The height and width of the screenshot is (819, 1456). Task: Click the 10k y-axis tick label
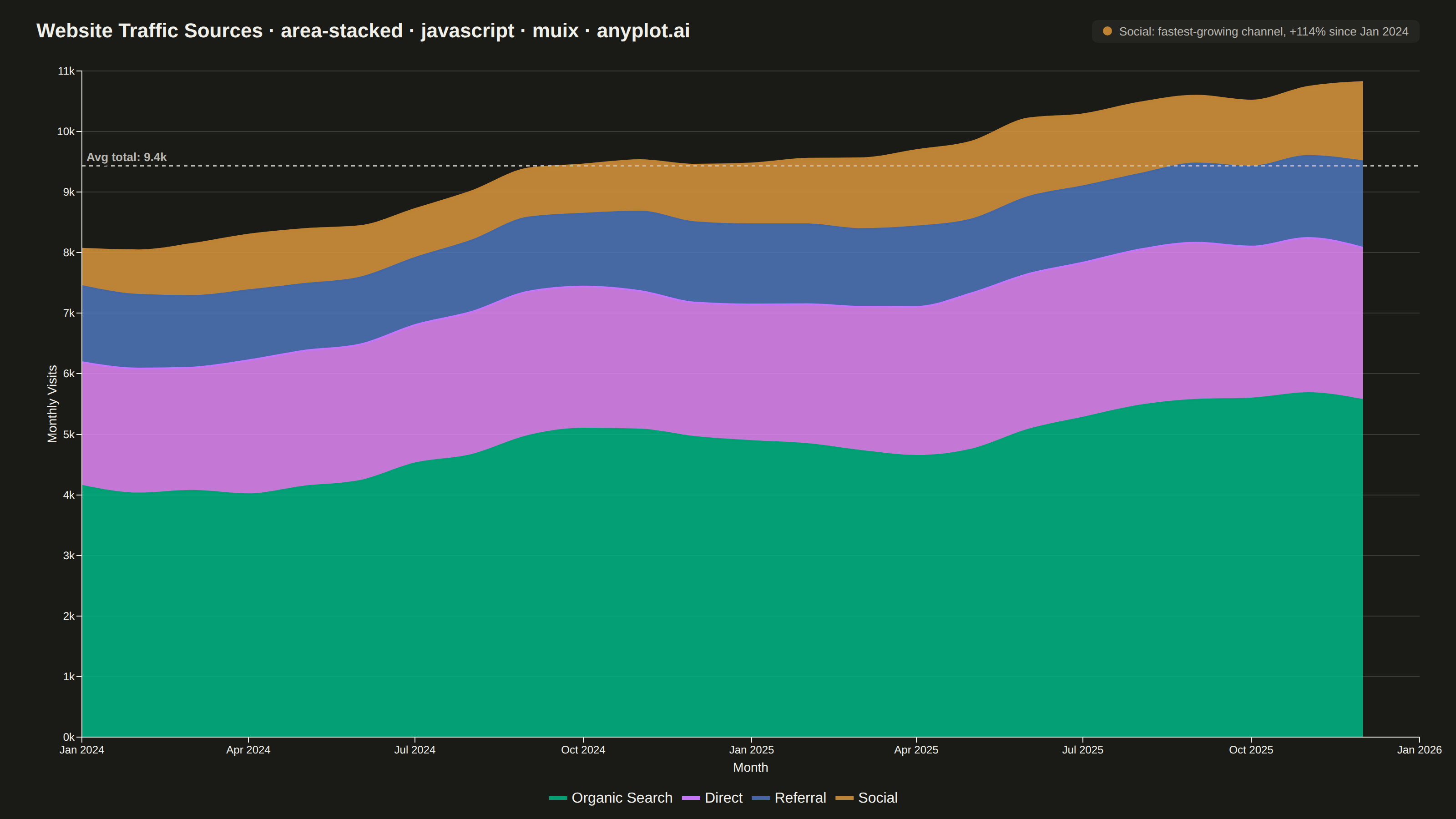tap(66, 131)
